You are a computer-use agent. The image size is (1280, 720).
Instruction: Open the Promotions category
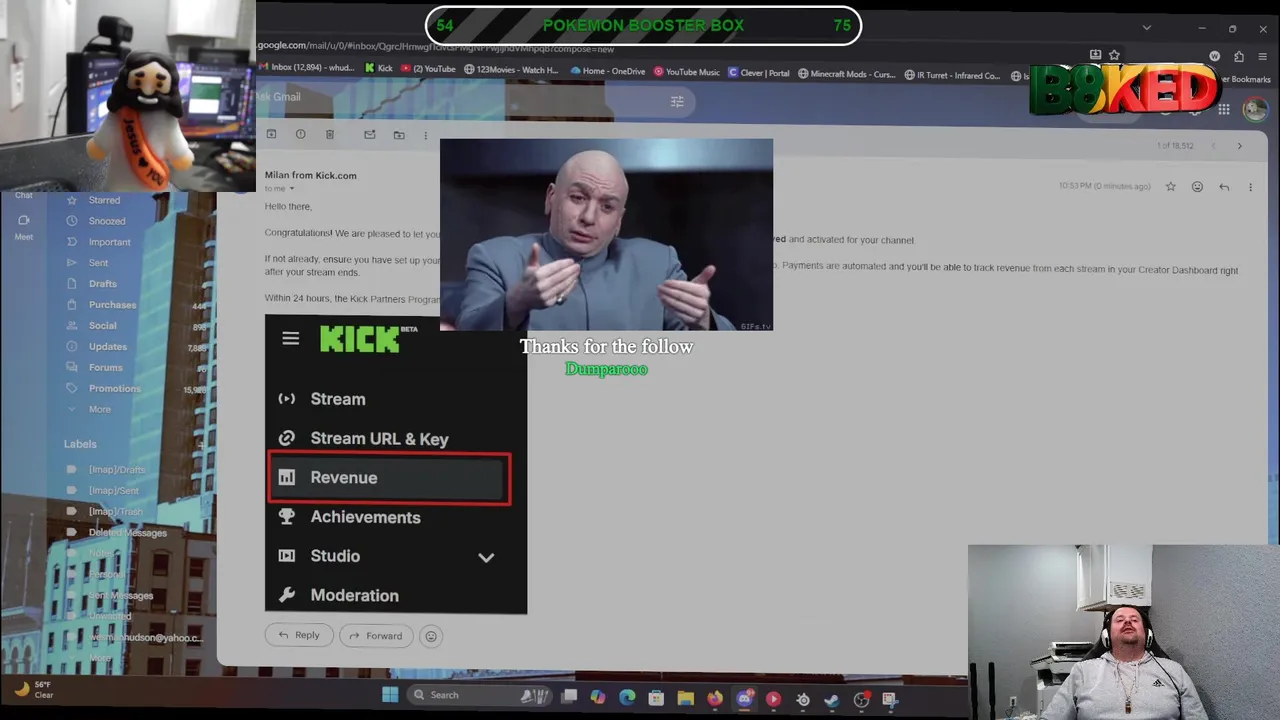114,389
